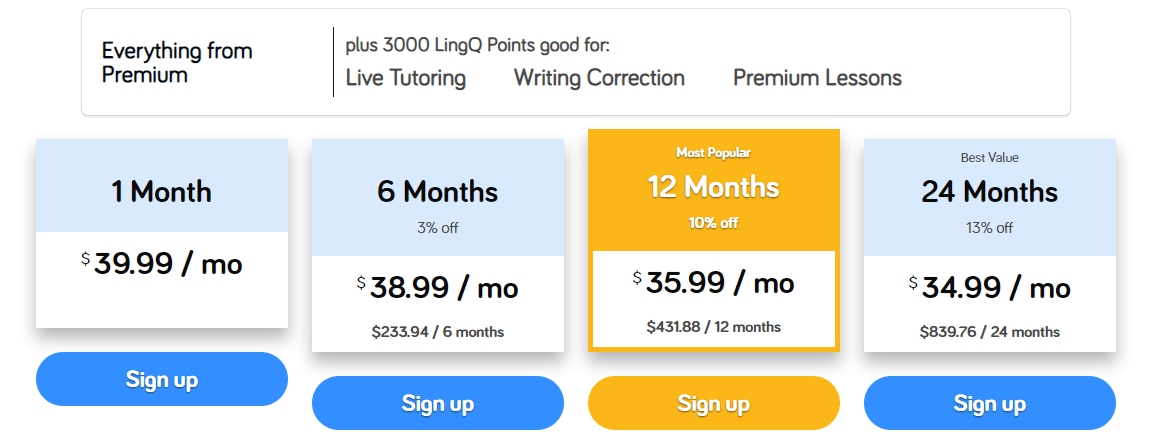Click the $38.99 / mo price

point(438,287)
